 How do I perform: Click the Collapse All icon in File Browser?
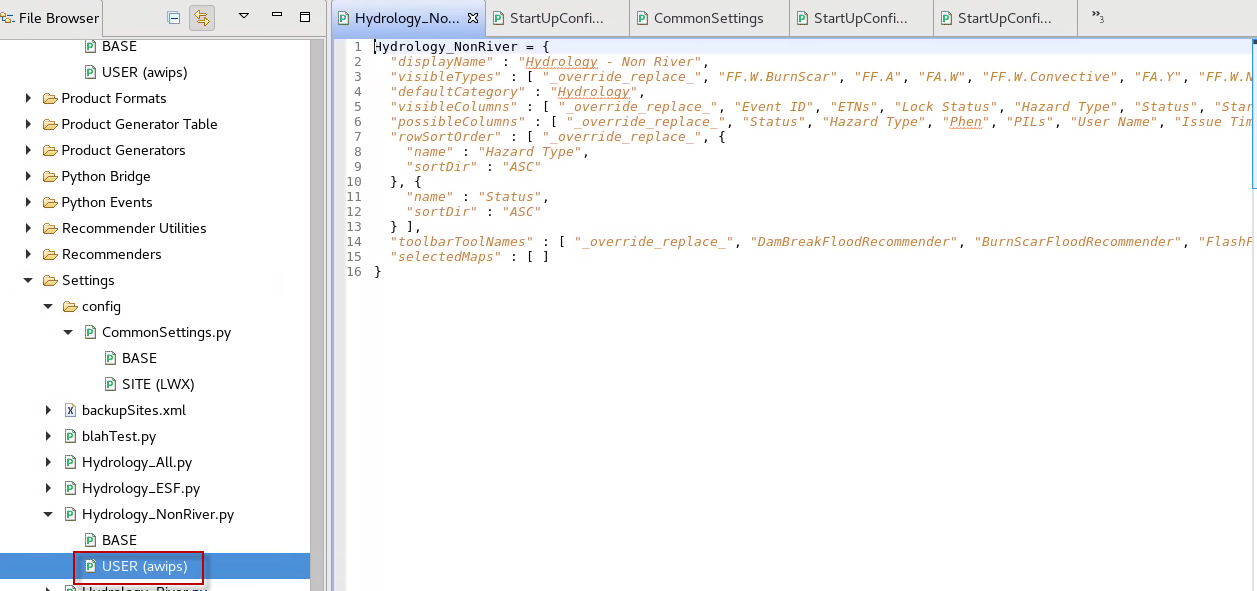(174, 17)
